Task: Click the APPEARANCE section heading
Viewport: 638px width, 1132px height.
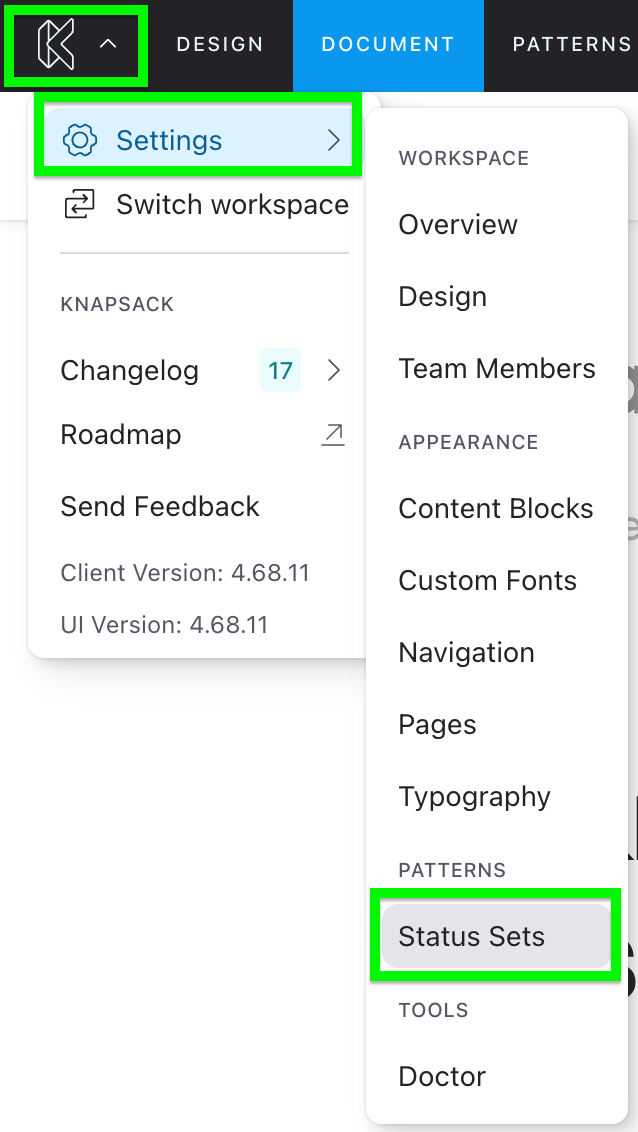Action: 468,442
